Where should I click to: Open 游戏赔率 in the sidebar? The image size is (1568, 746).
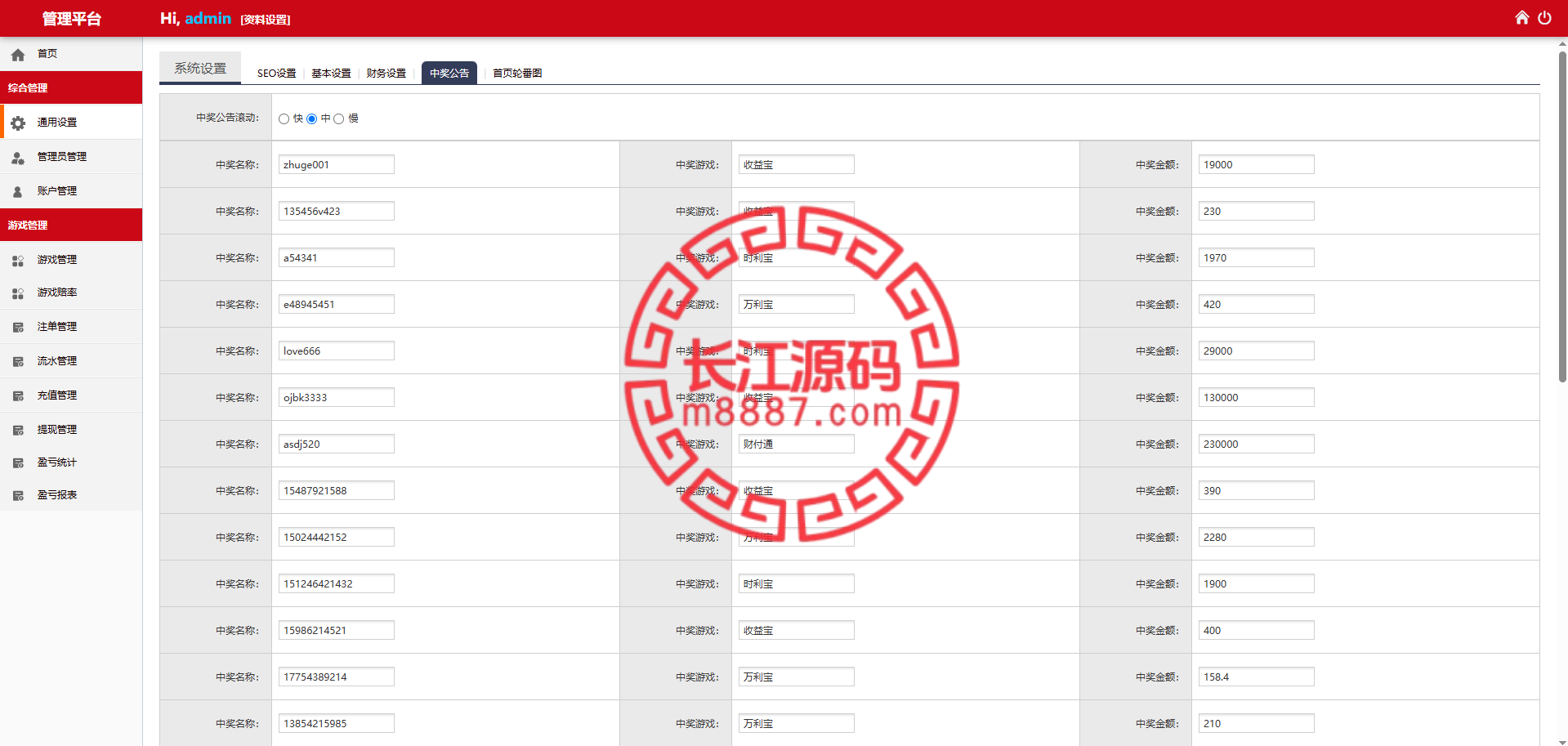pos(57,293)
